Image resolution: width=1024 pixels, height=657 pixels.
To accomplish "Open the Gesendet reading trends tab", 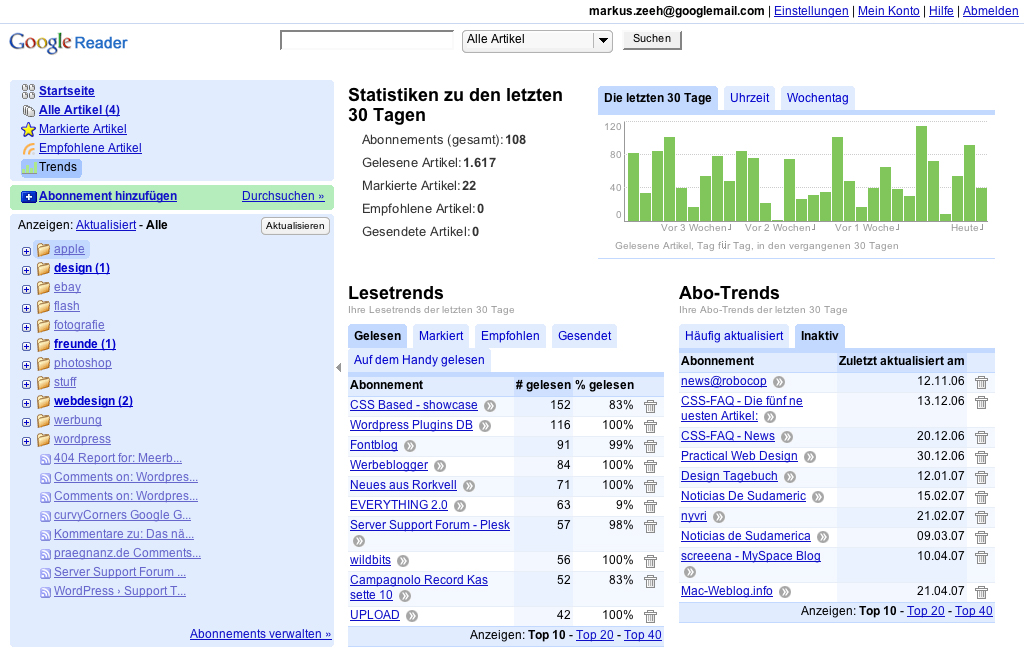I will [584, 336].
